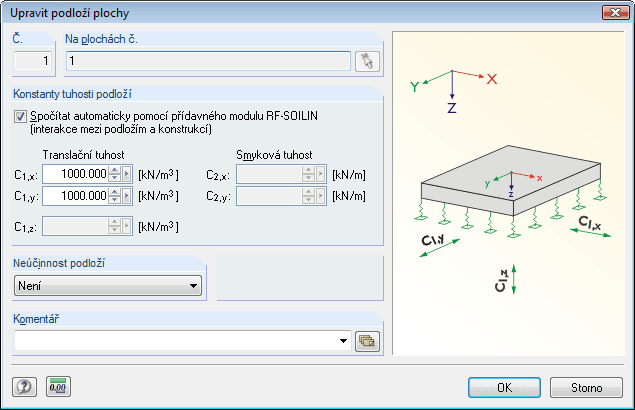The image size is (635, 410).
Task: Click the Konstanty tuhosti podloží section title
Action: pos(72,94)
